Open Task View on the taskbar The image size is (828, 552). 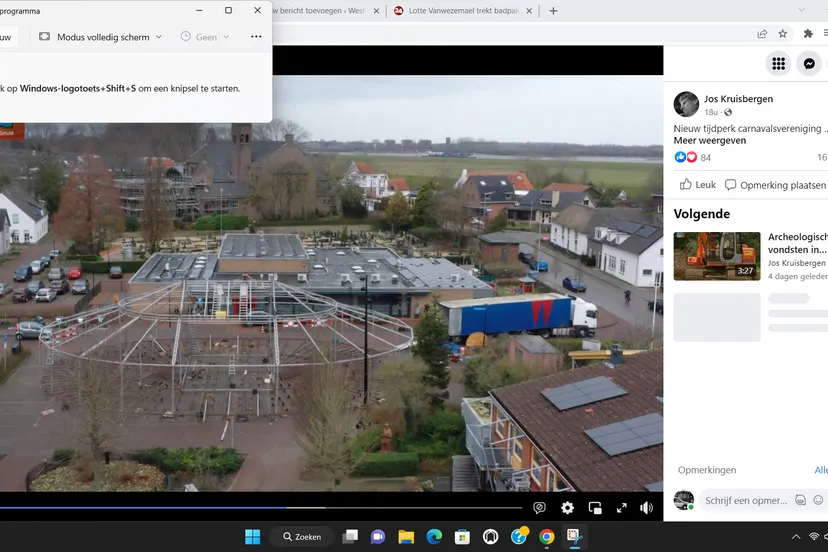(350, 537)
